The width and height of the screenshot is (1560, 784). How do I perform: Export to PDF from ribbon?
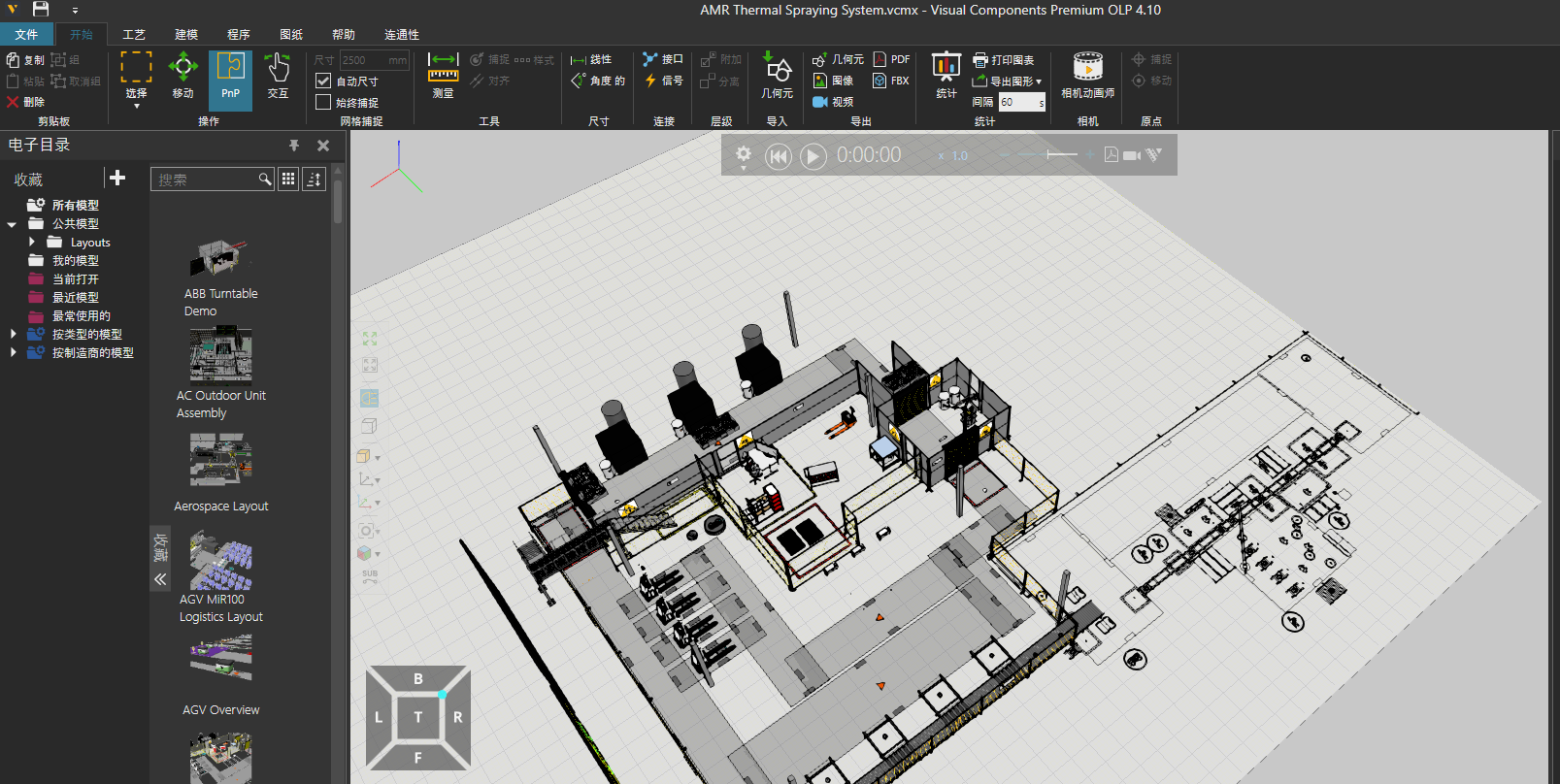(x=891, y=60)
